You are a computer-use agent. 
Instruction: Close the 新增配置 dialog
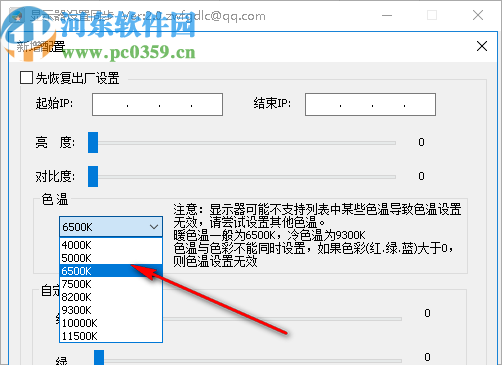482,46
